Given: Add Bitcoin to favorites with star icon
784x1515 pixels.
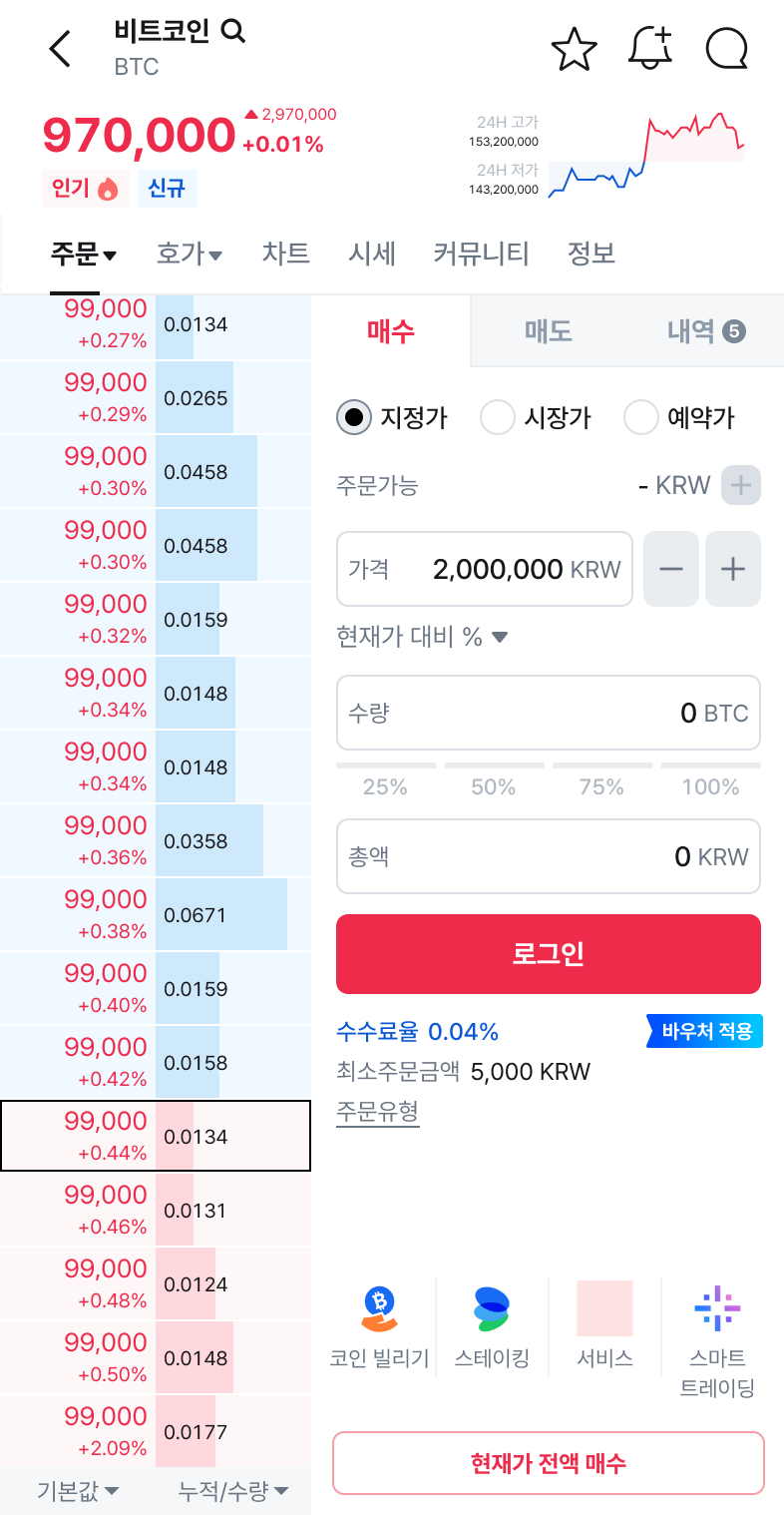Looking at the screenshot, I should click(574, 49).
